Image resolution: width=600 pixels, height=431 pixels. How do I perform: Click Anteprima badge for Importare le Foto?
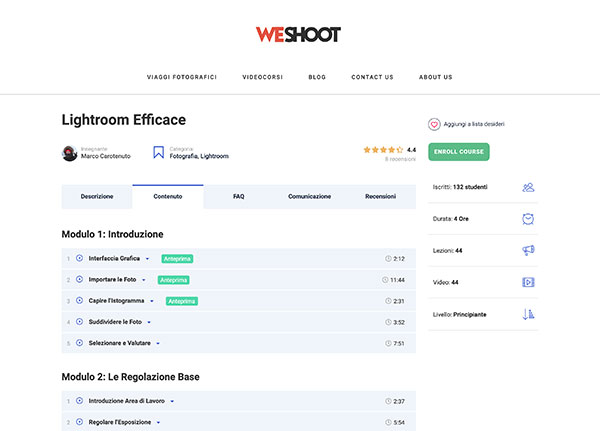pyautogui.click(x=173, y=280)
